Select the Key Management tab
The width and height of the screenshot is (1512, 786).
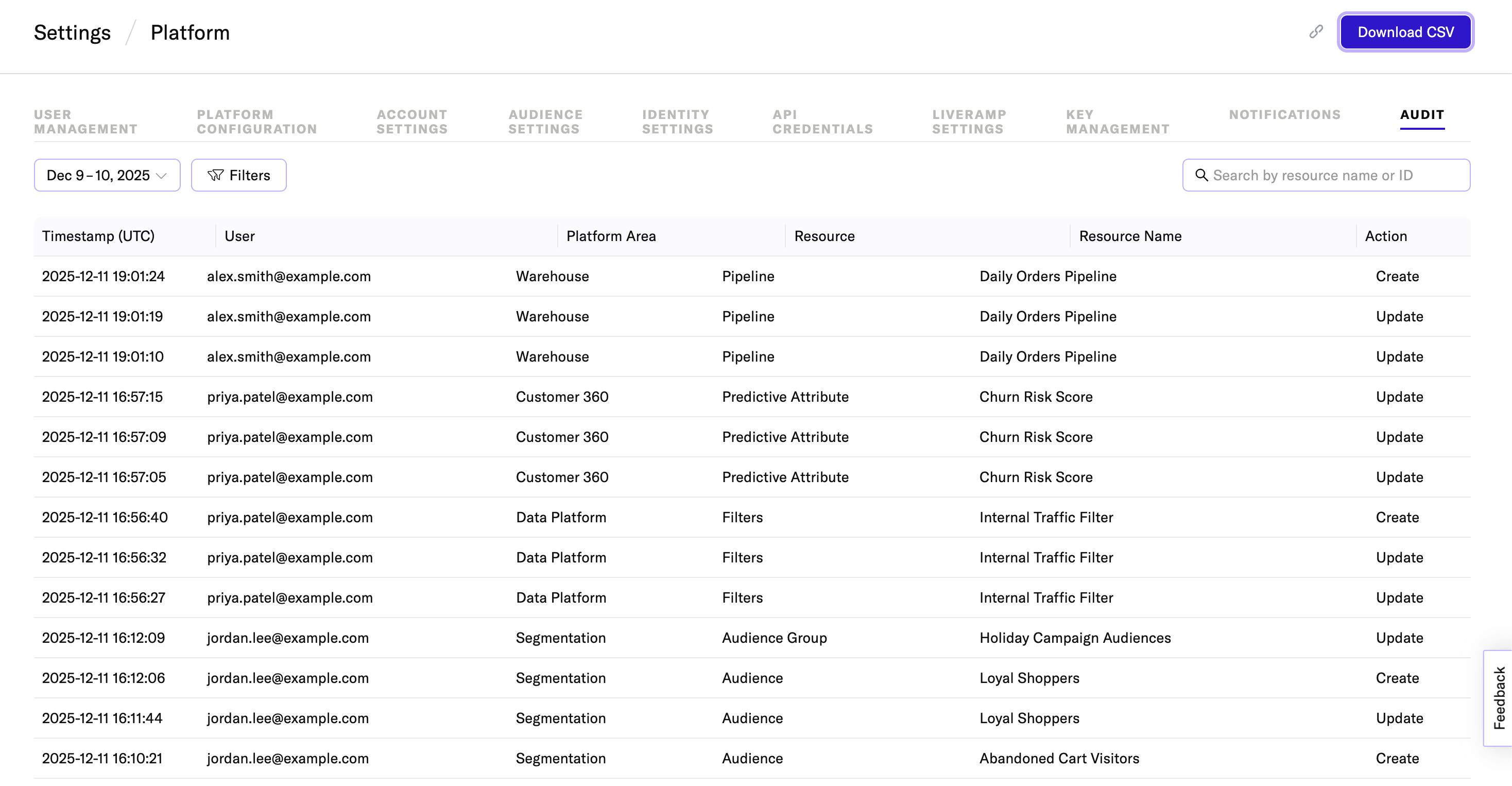pyautogui.click(x=1118, y=122)
